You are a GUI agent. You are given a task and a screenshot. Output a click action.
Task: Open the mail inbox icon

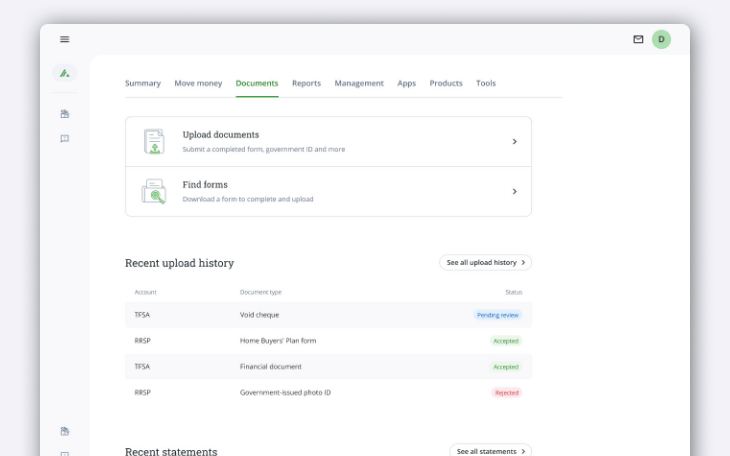point(638,39)
